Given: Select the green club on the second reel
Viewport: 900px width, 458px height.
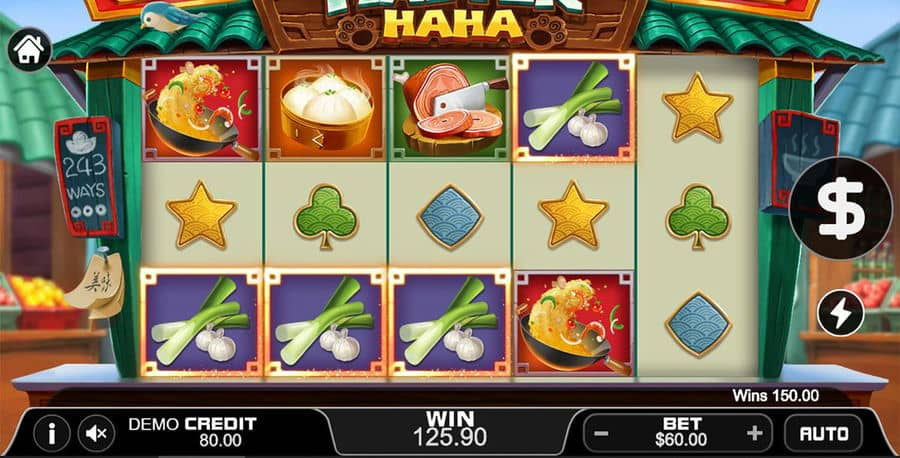Looking at the screenshot, I should pyautogui.click(x=326, y=216).
